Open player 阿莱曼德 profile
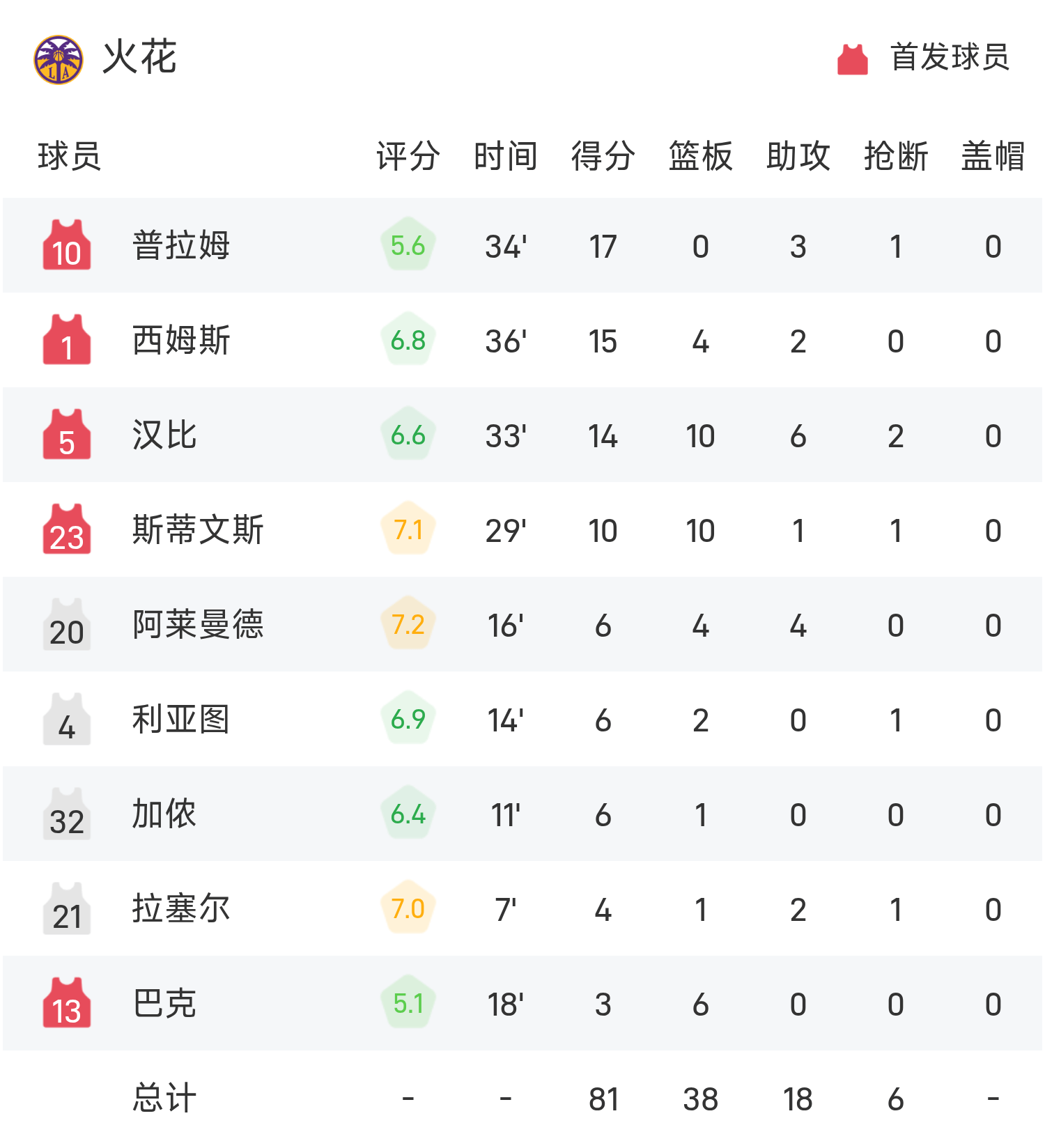 pos(198,624)
